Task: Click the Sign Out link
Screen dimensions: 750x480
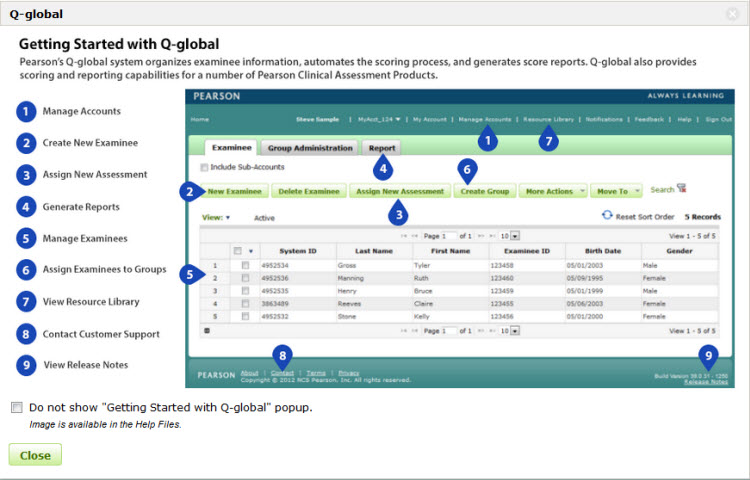Action: pyautogui.click(x=718, y=120)
